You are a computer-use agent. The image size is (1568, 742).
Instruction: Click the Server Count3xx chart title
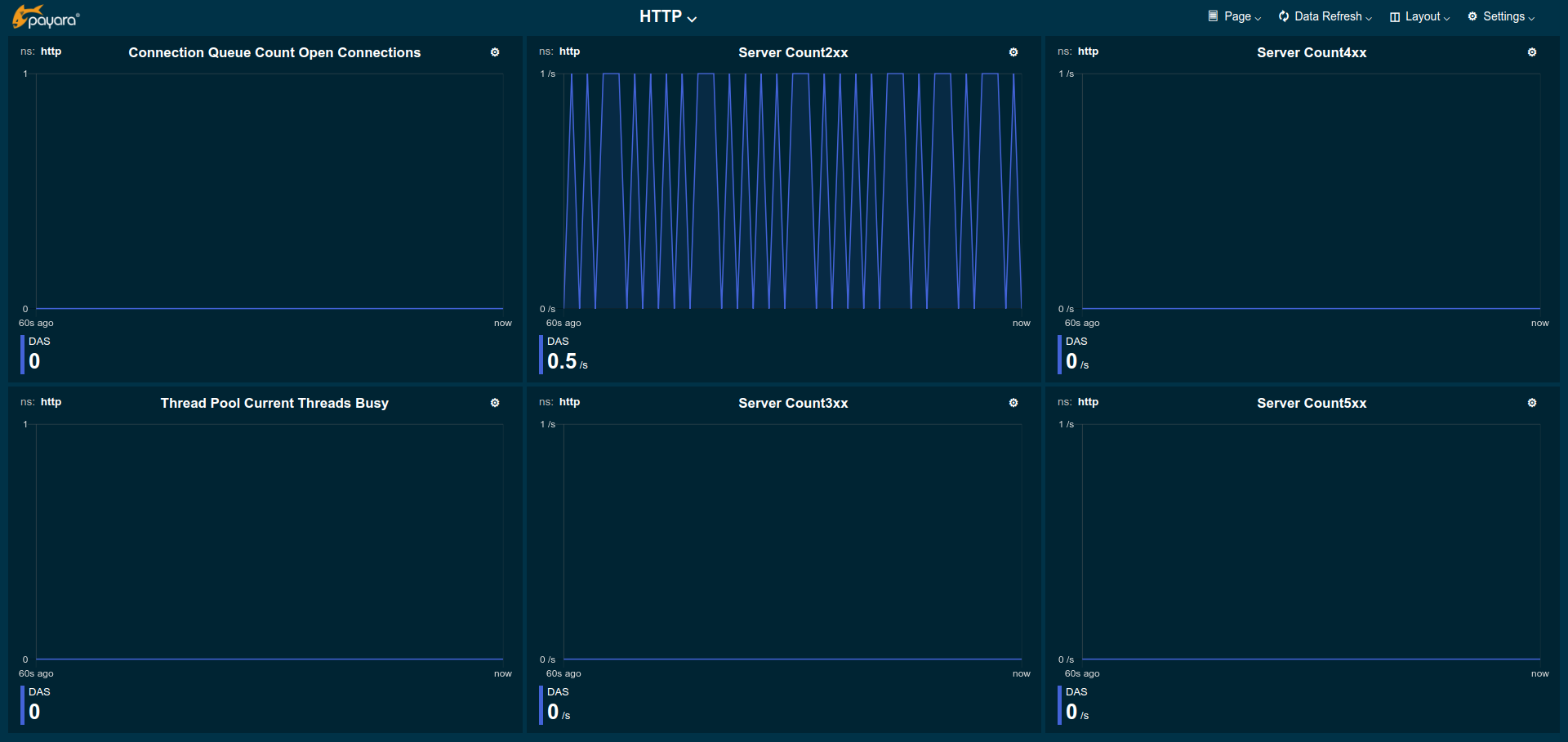pyautogui.click(x=793, y=403)
